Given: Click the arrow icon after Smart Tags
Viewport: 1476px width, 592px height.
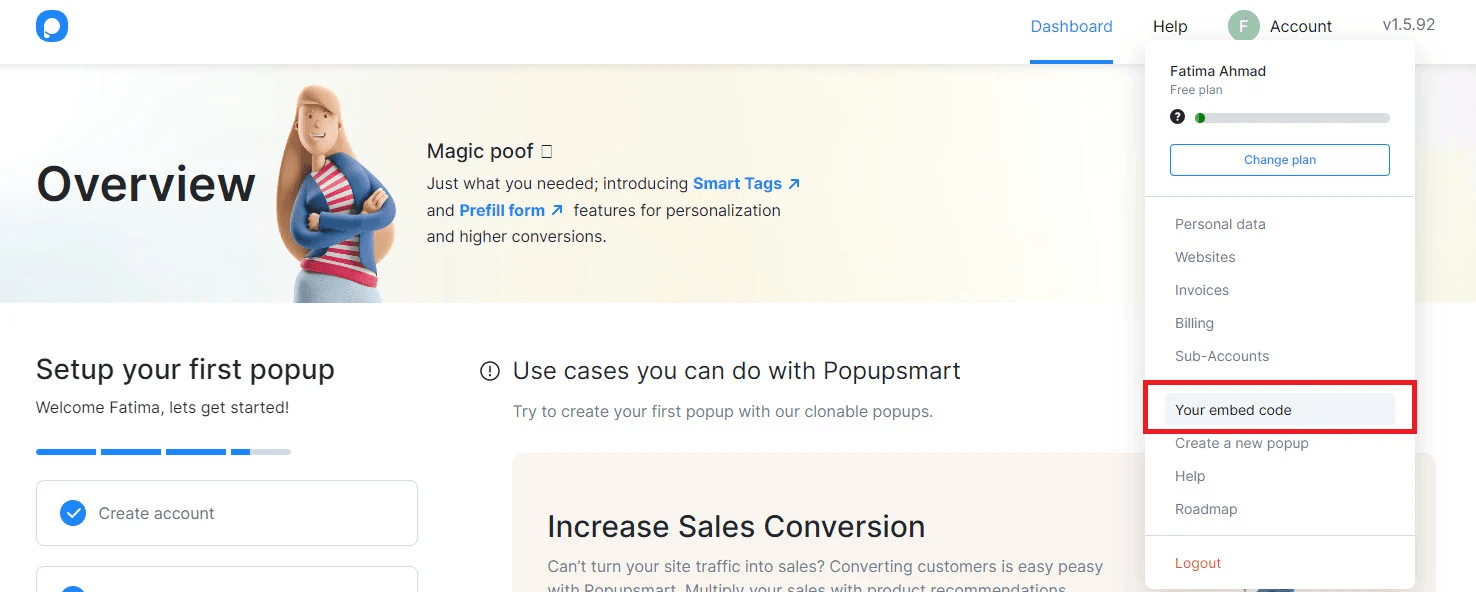Looking at the screenshot, I should coord(794,184).
